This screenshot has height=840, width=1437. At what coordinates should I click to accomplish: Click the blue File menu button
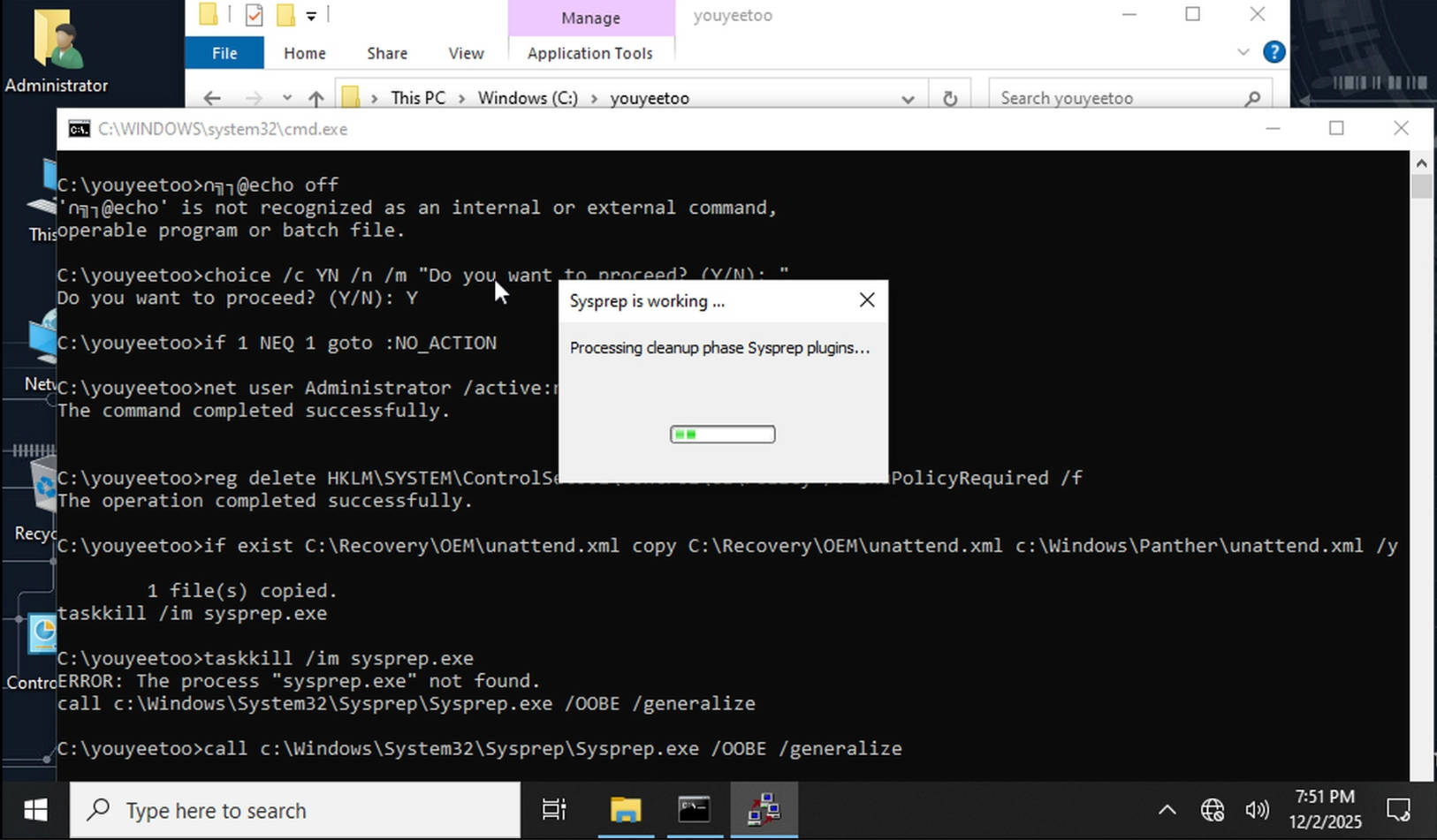coord(224,53)
